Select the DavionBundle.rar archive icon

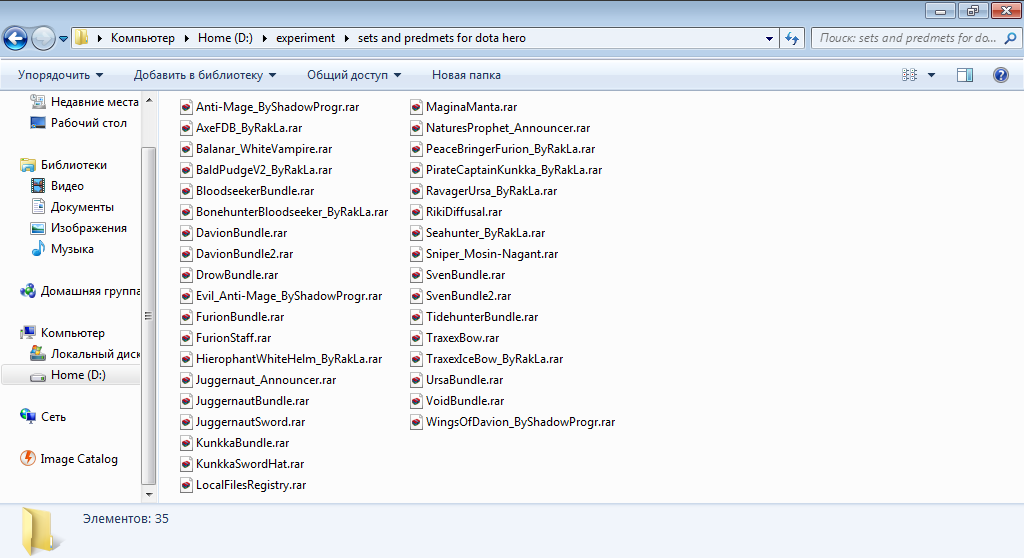click(x=186, y=233)
